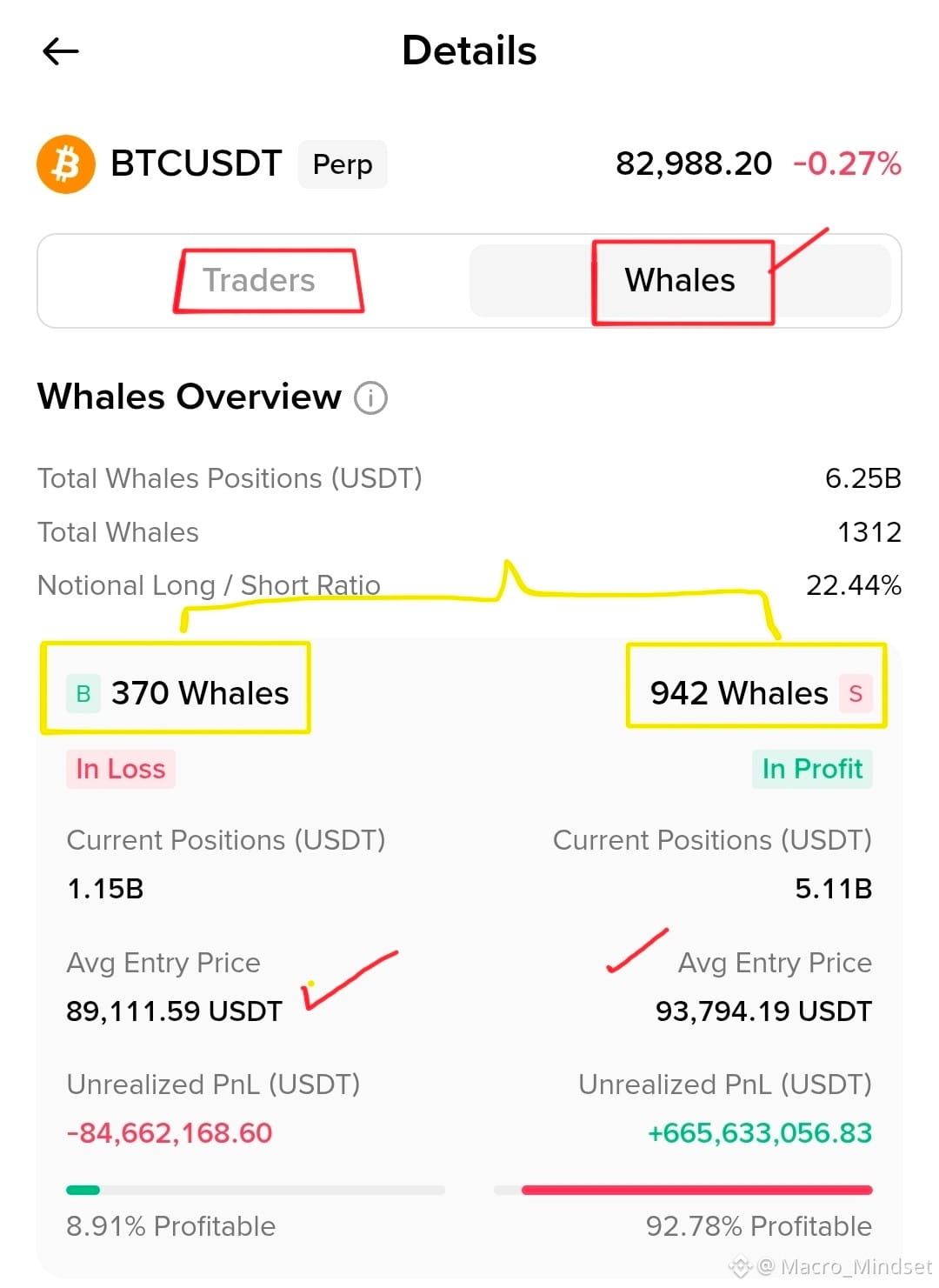Click the 92.78% profitable red bar
The image size is (939, 1288).
(696, 1190)
